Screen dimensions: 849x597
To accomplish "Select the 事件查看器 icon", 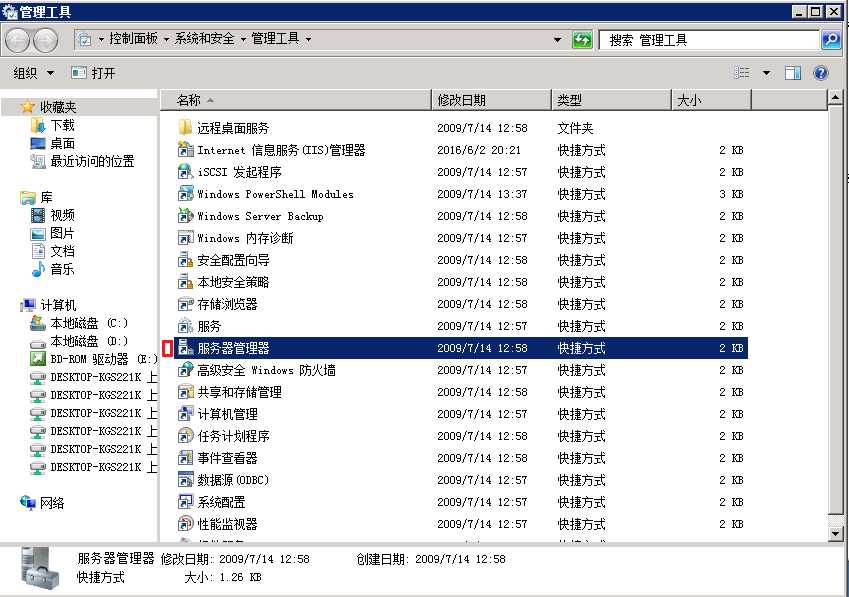I will point(185,458).
